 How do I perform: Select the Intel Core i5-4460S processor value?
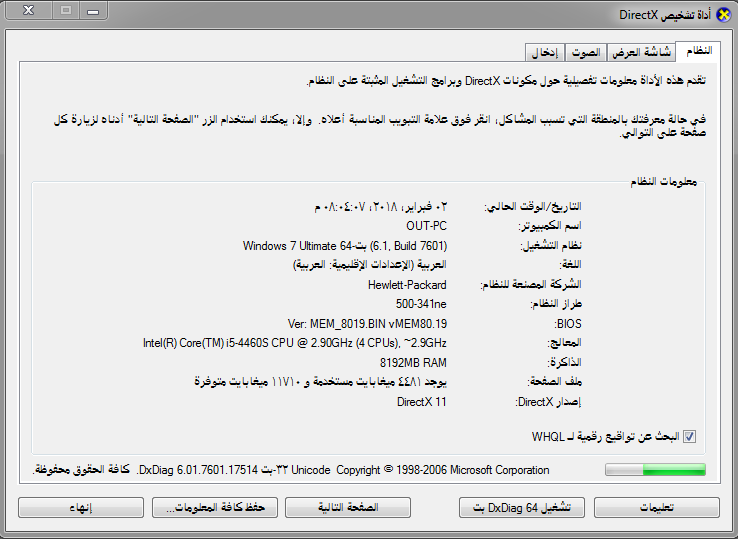(x=295, y=343)
